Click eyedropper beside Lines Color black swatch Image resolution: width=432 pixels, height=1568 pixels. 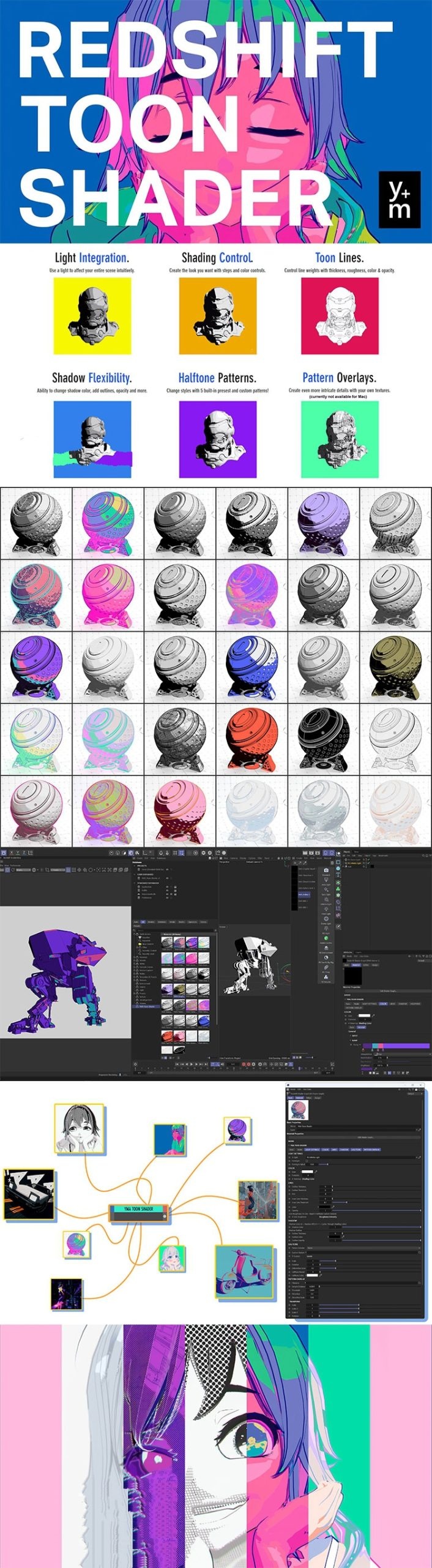point(333,1207)
